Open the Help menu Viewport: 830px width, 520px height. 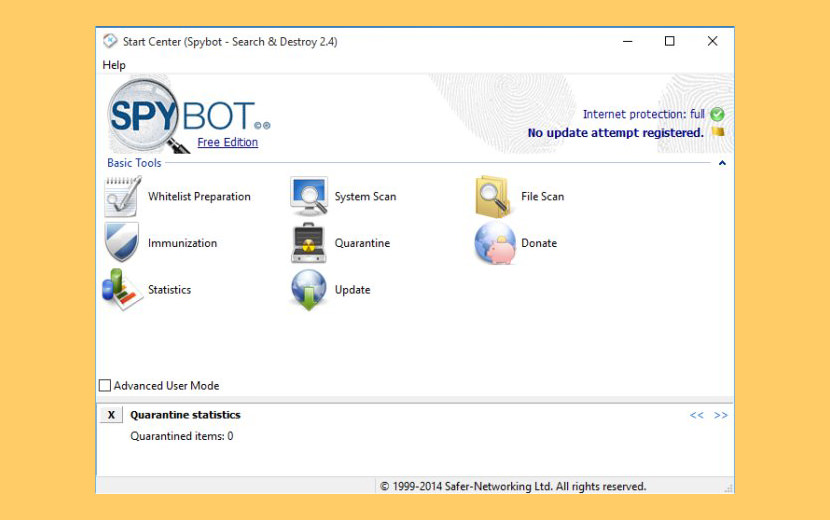[x=114, y=65]
